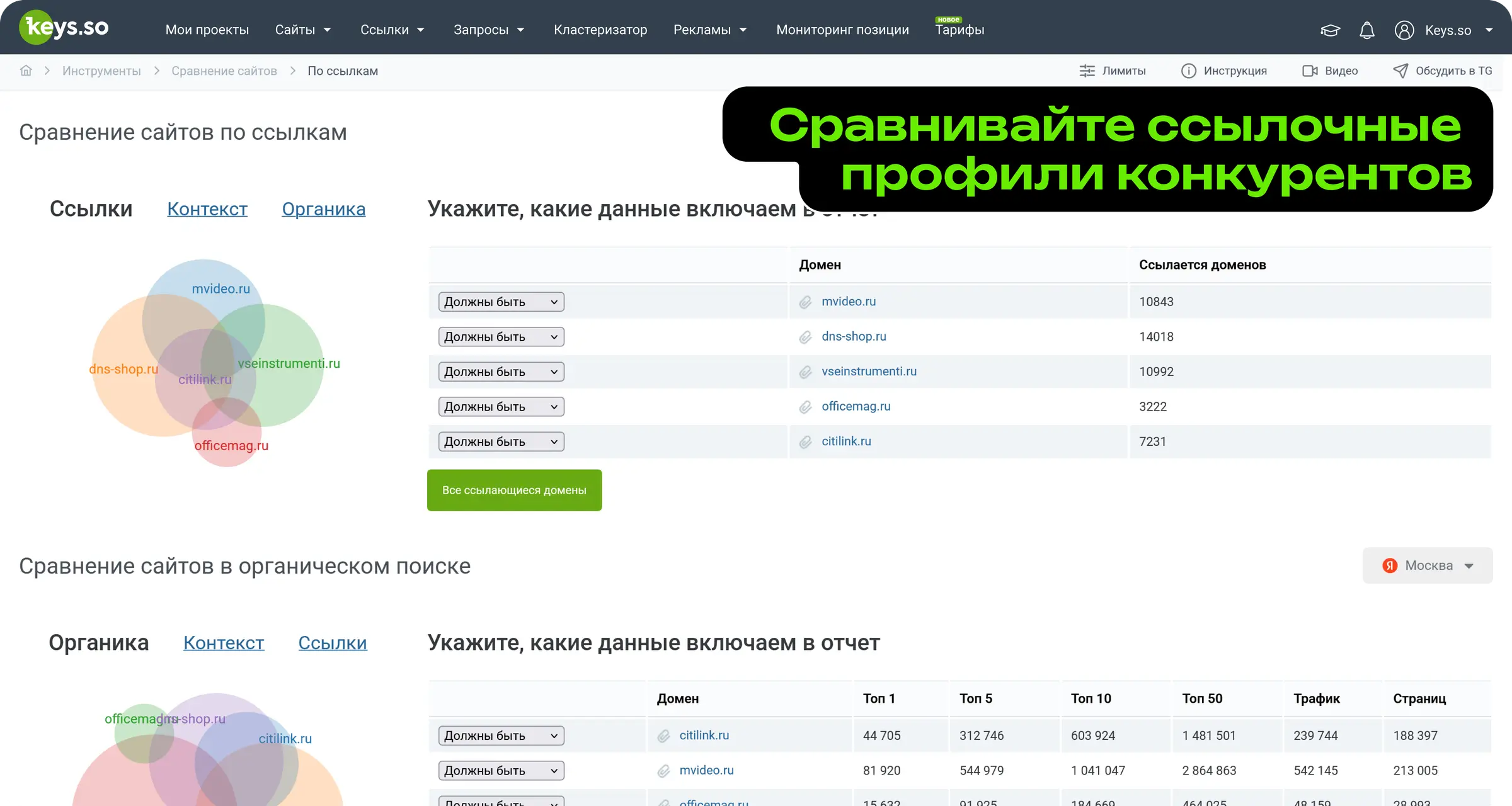This screenshot has height=806, width=1512.
Task: Open Должны быть dropdown for dns-shop.ru row
Action: 501,337
